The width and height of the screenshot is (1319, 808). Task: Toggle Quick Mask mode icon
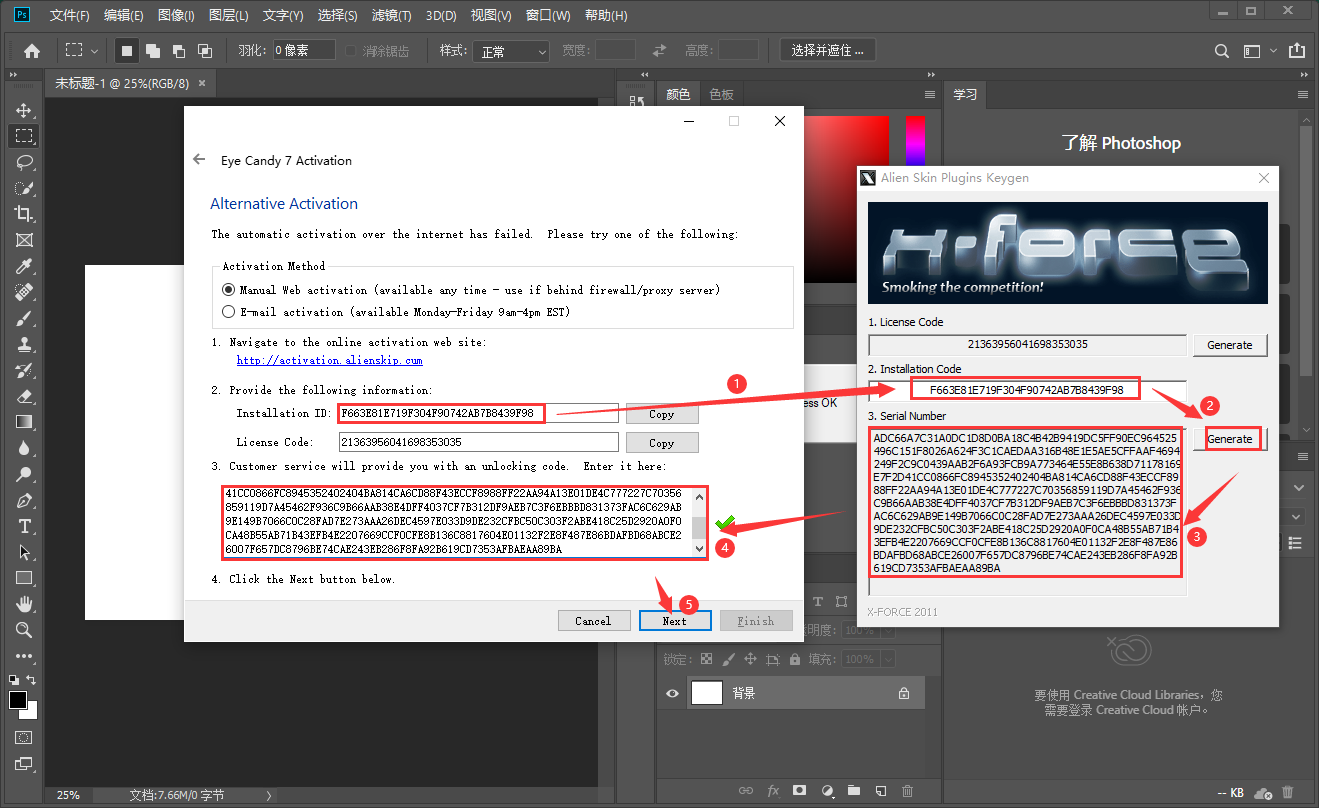(24, 737)
